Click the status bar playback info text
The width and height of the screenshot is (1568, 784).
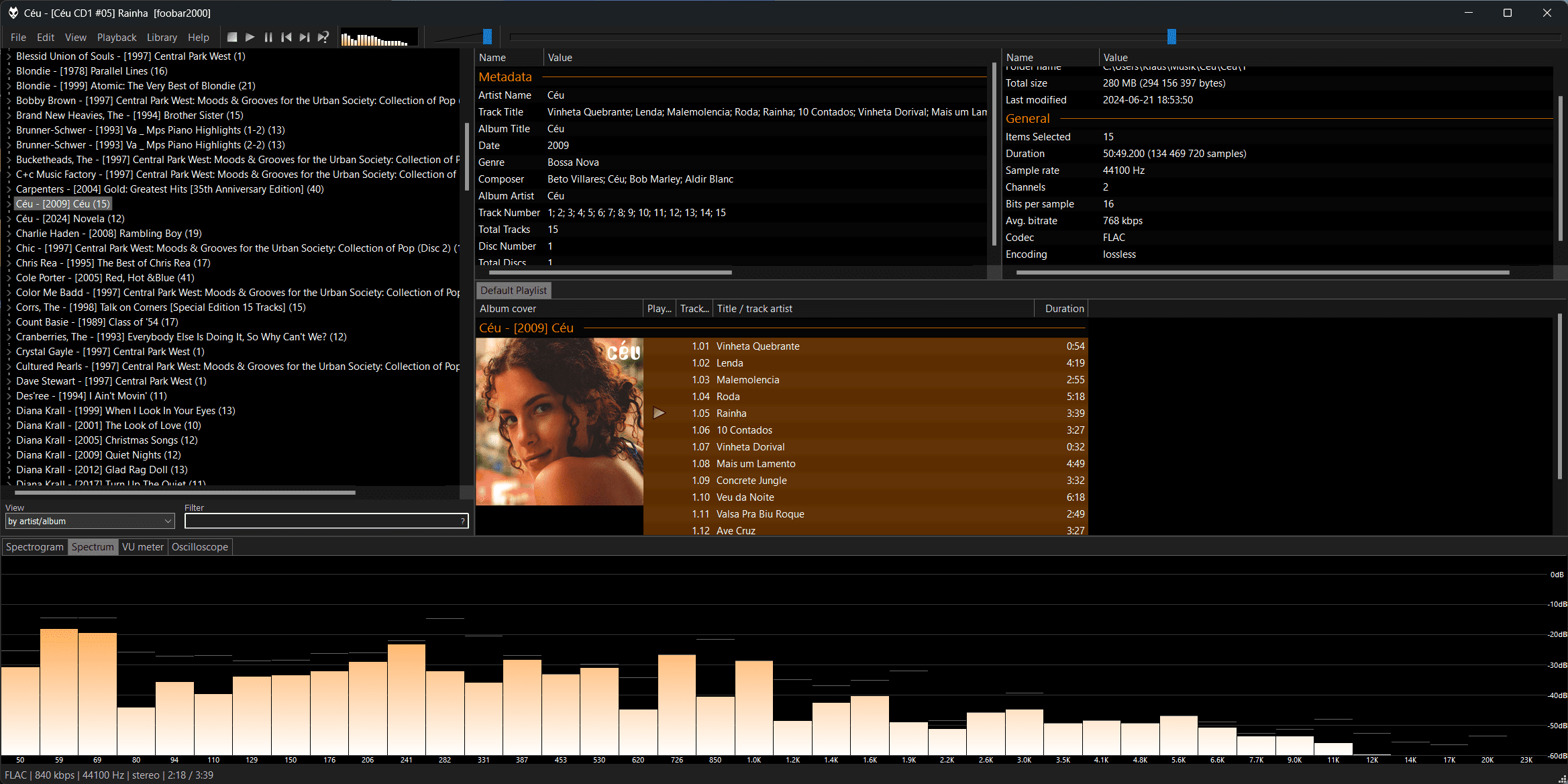click(x=109, y=775)
